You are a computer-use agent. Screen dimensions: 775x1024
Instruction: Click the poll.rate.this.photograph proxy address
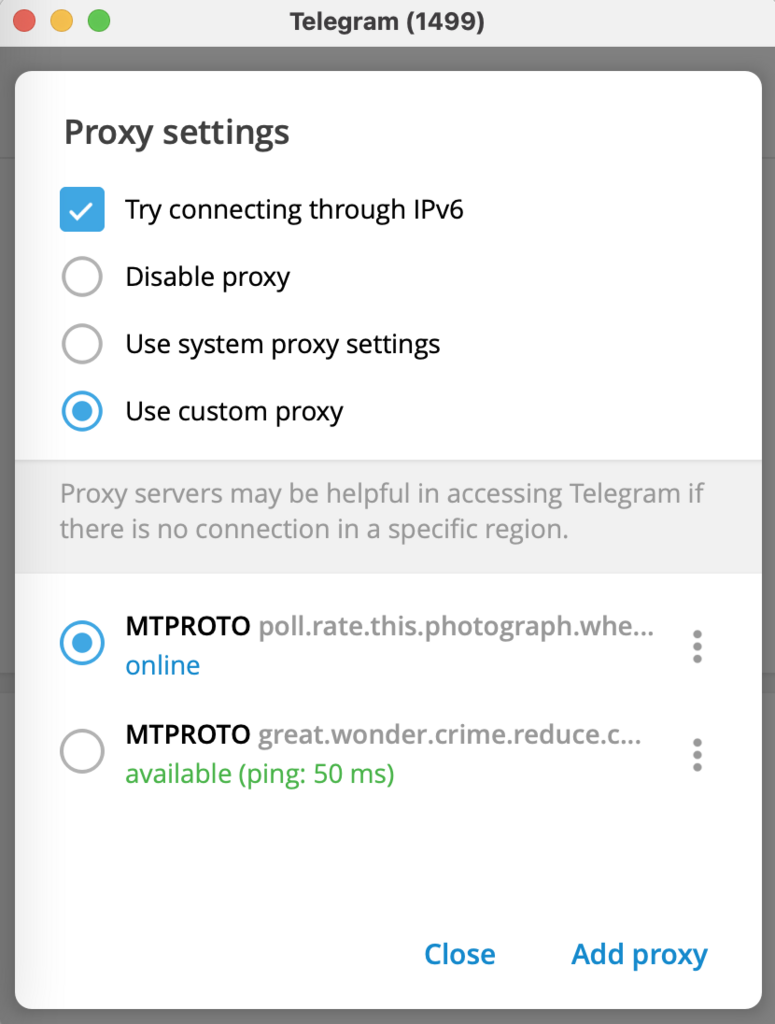coord(455,627)
